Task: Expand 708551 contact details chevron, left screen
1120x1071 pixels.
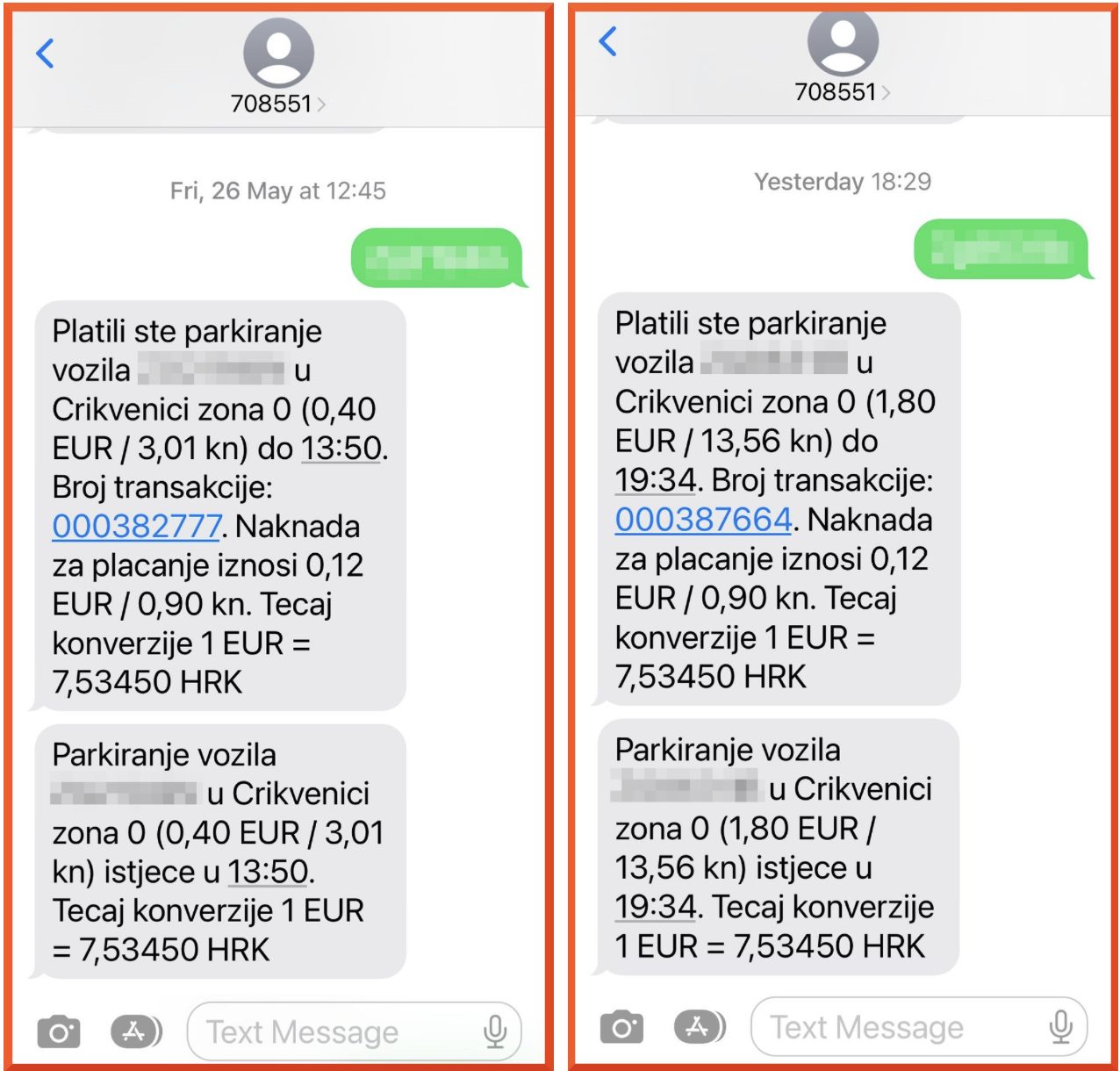Action: 321,104
